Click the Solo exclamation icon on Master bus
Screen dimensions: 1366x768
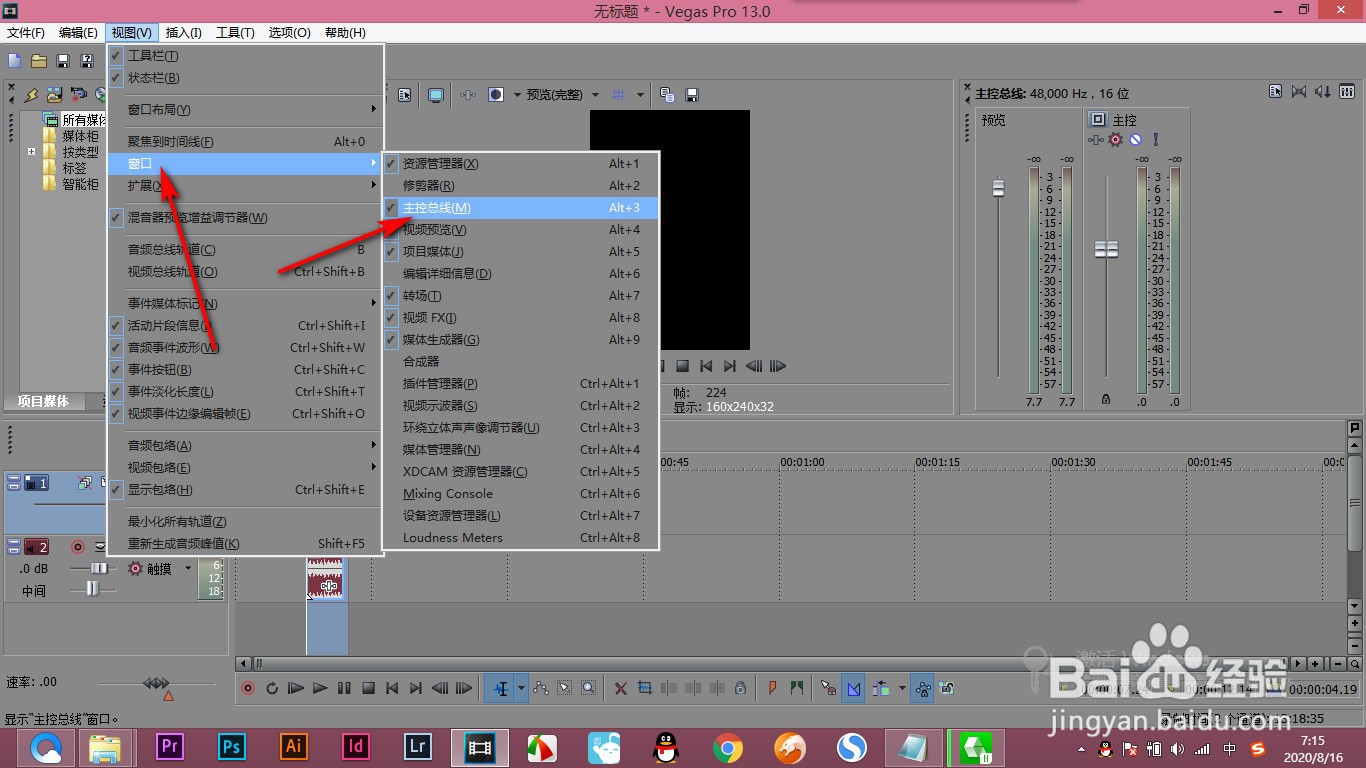pos(1156,139)
